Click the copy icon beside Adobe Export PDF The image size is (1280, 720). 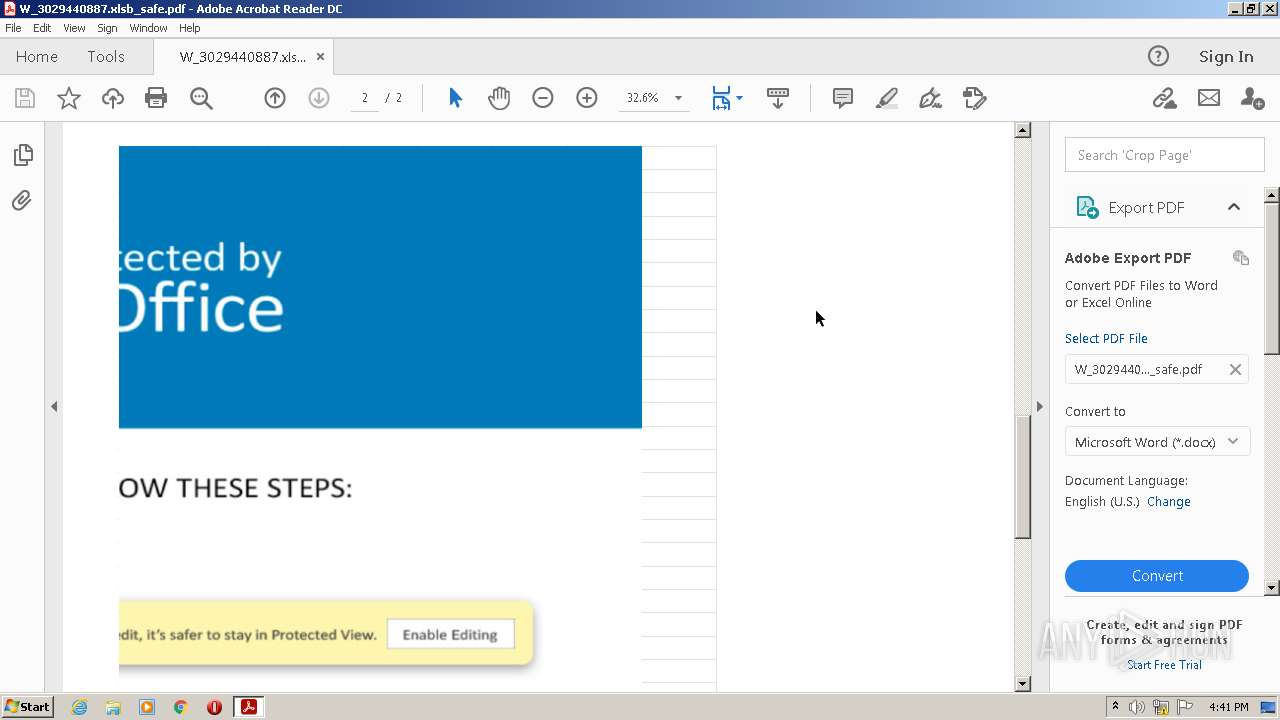point(1241,257)
